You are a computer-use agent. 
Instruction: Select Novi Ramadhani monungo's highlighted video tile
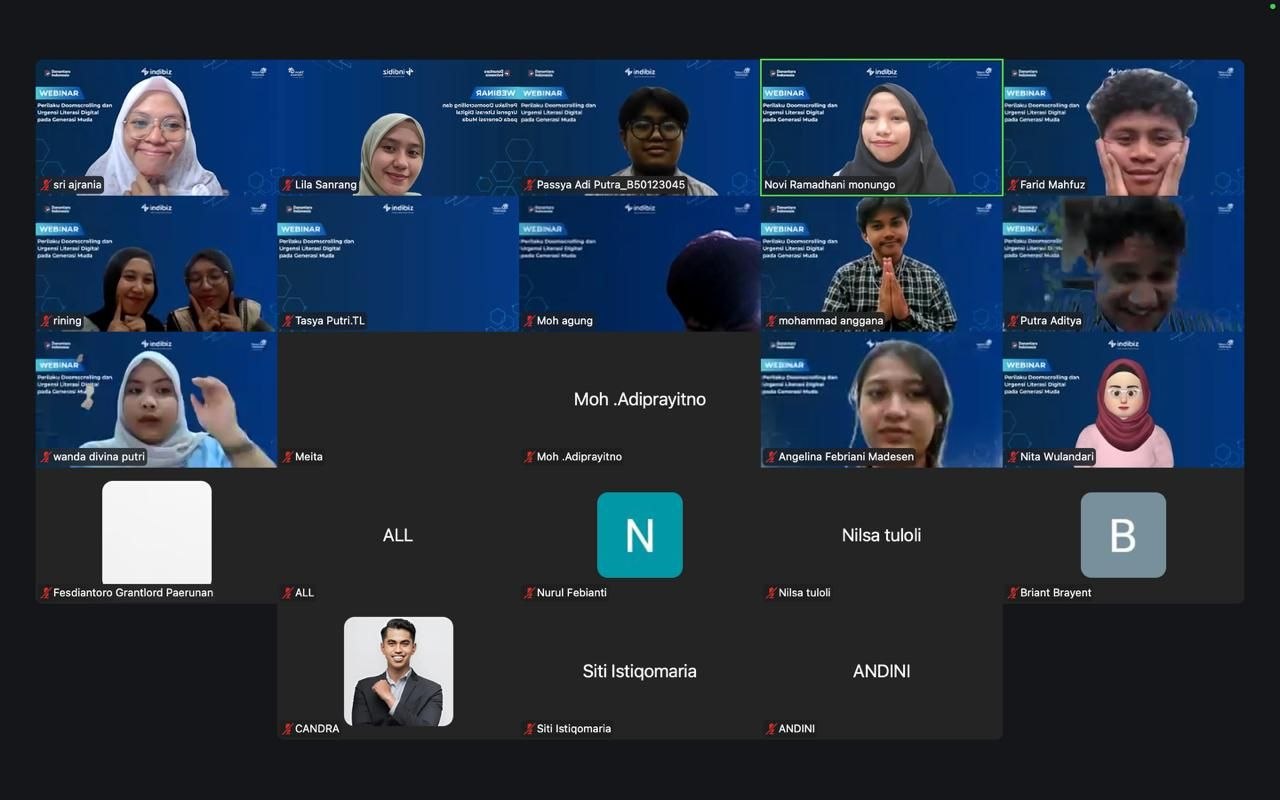click(x=881, y=127)
